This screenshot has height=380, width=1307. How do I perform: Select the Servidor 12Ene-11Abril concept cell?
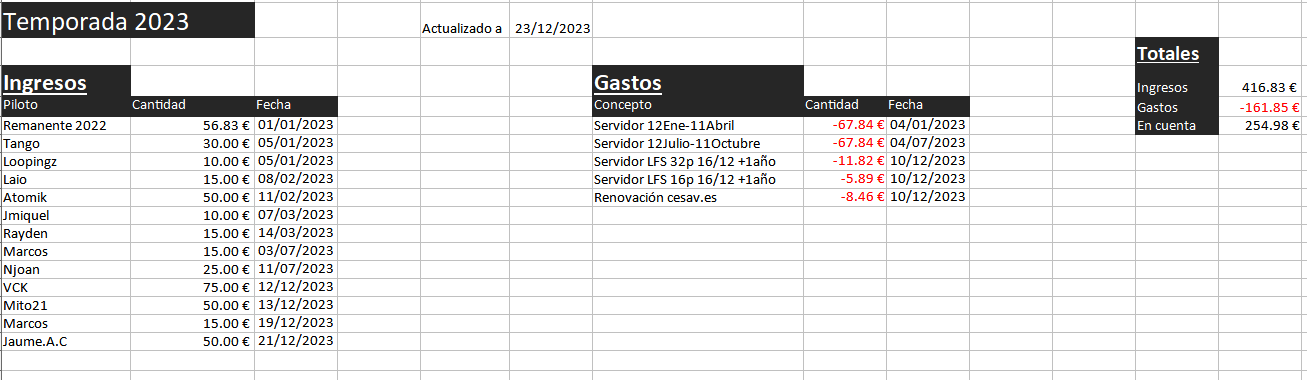698,125
